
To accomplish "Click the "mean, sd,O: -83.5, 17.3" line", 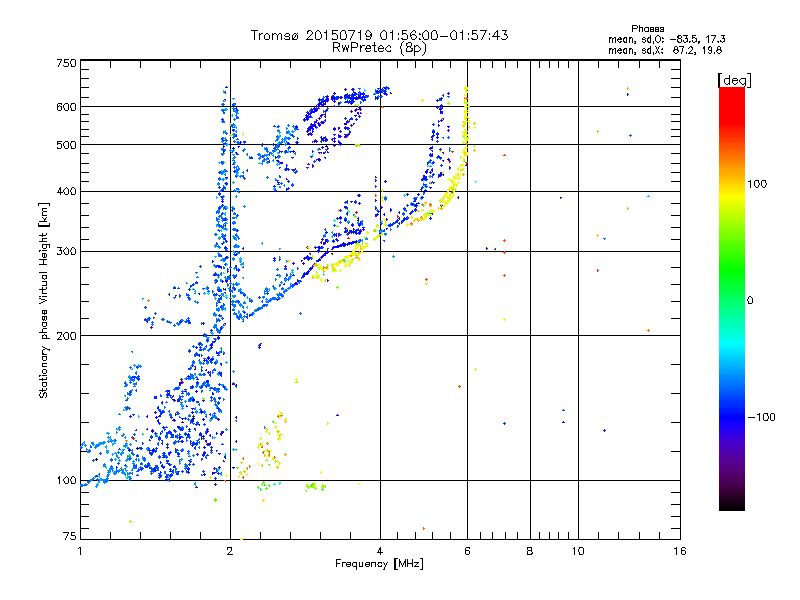I will 666,39.
